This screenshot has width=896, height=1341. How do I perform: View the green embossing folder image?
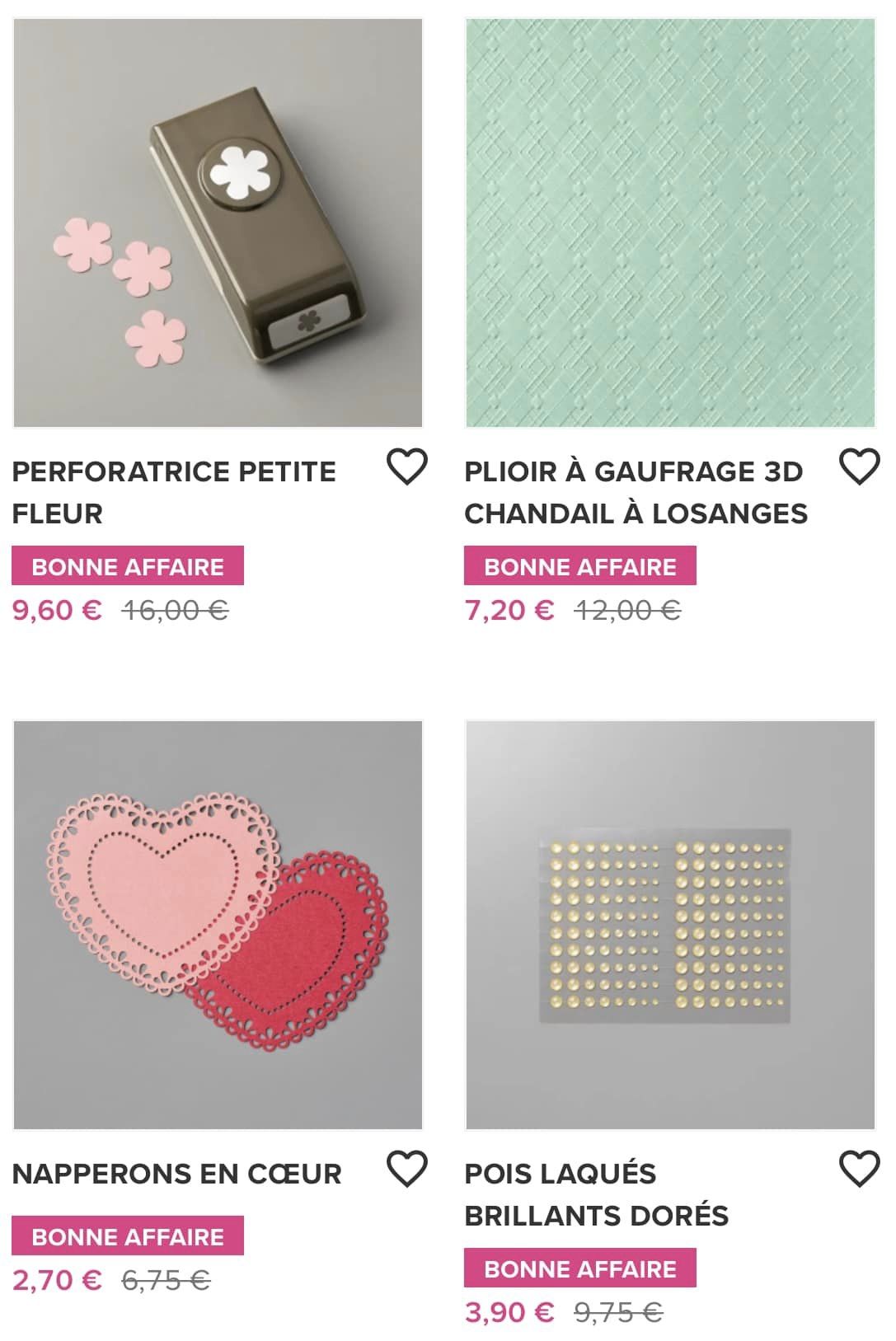670,223
